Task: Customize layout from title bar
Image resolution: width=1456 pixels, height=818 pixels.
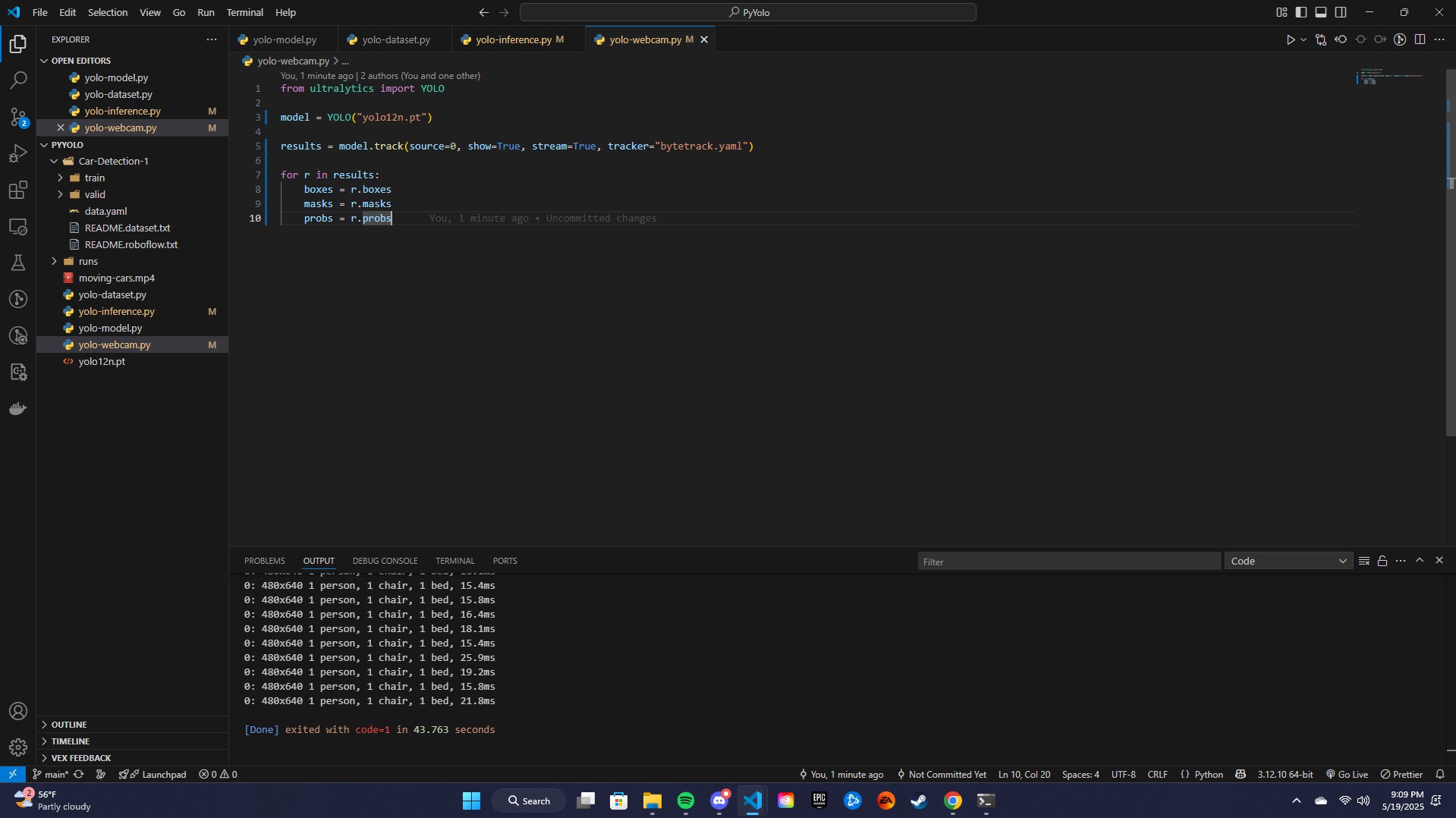Action: [x=1281, y=12]
